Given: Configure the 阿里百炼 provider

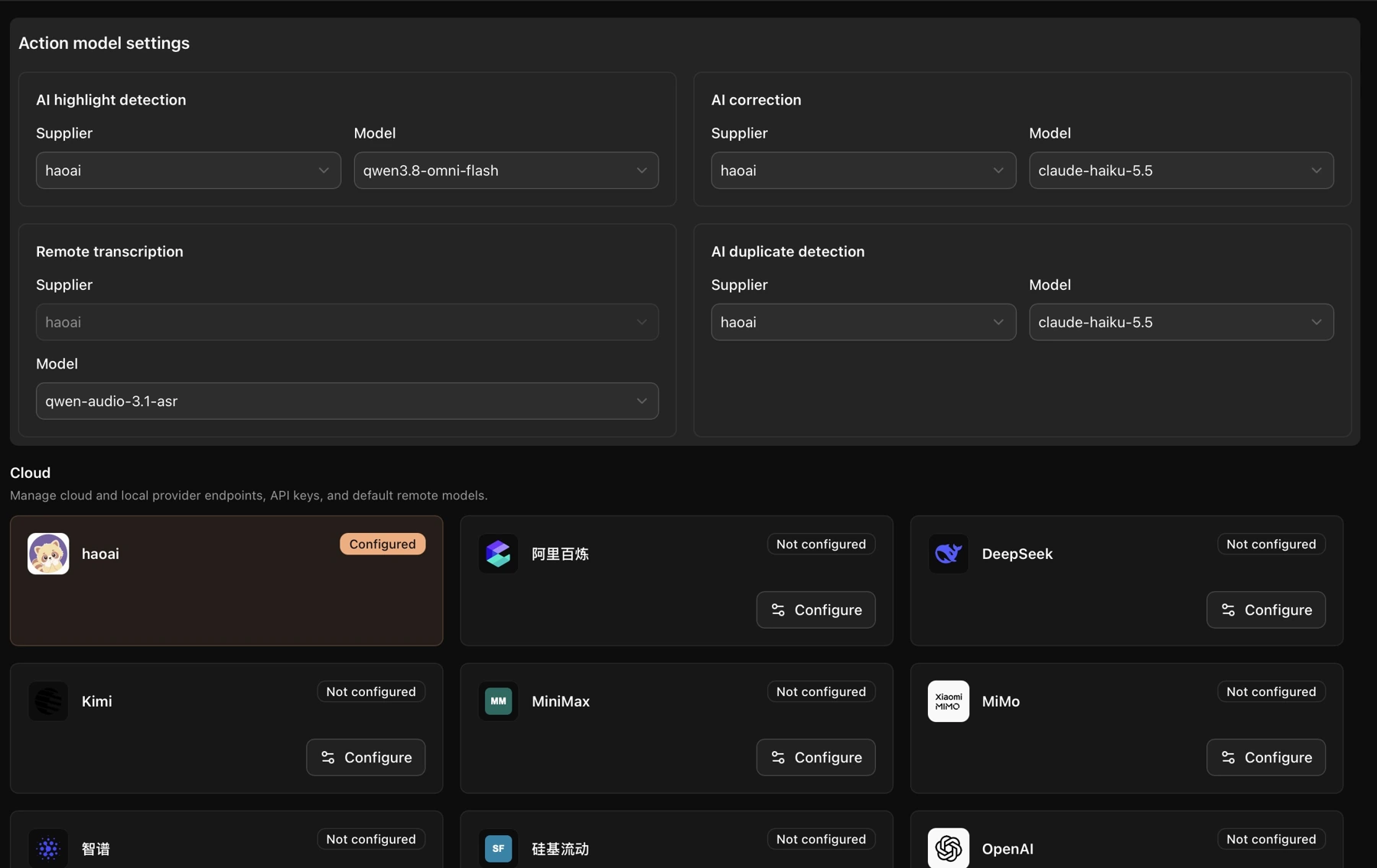Looking at the screenshot, I should point(815,610).
